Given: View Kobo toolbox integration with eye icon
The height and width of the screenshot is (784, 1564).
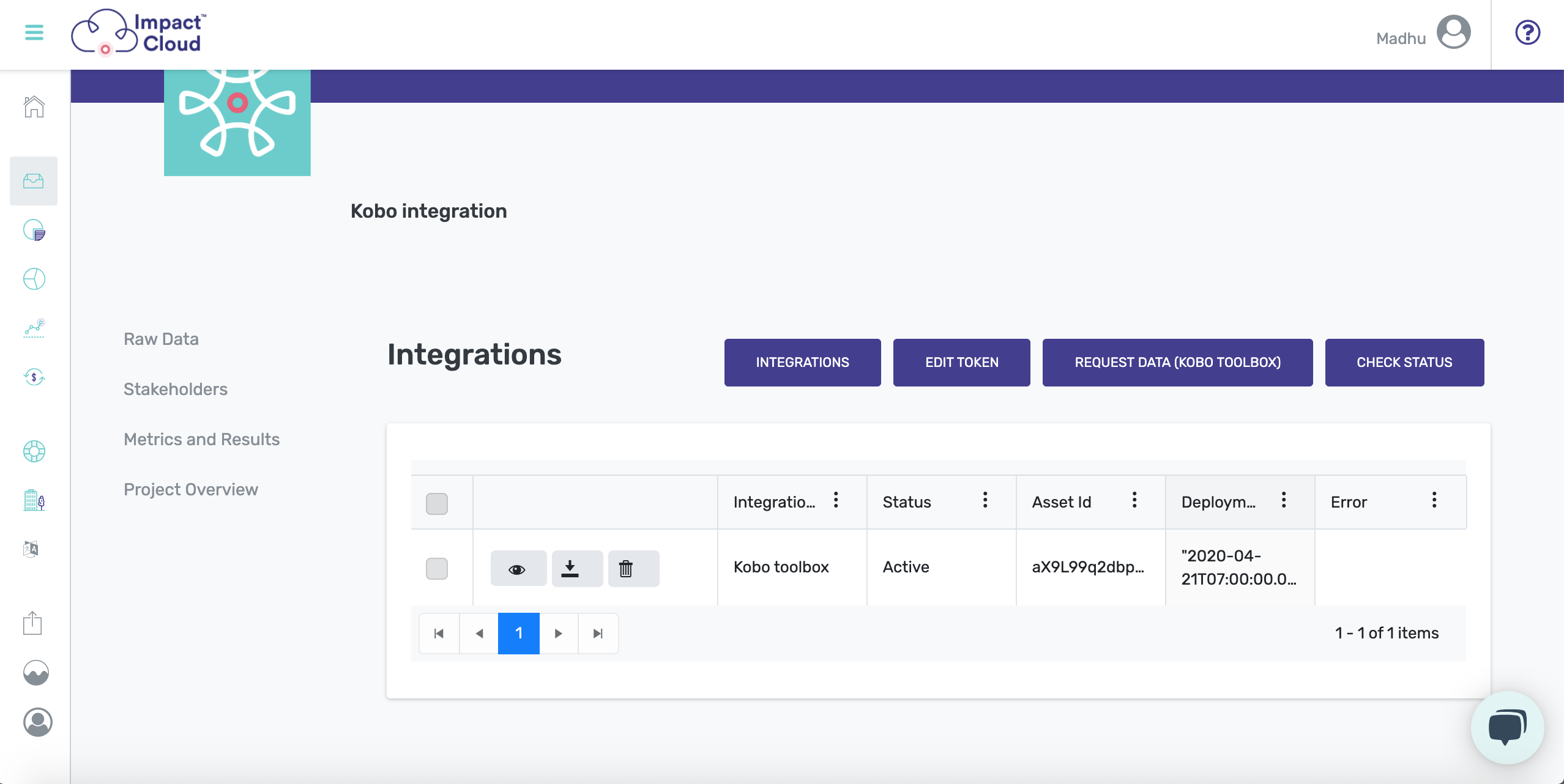Looking at the screenshot, I should pos(518,569).
